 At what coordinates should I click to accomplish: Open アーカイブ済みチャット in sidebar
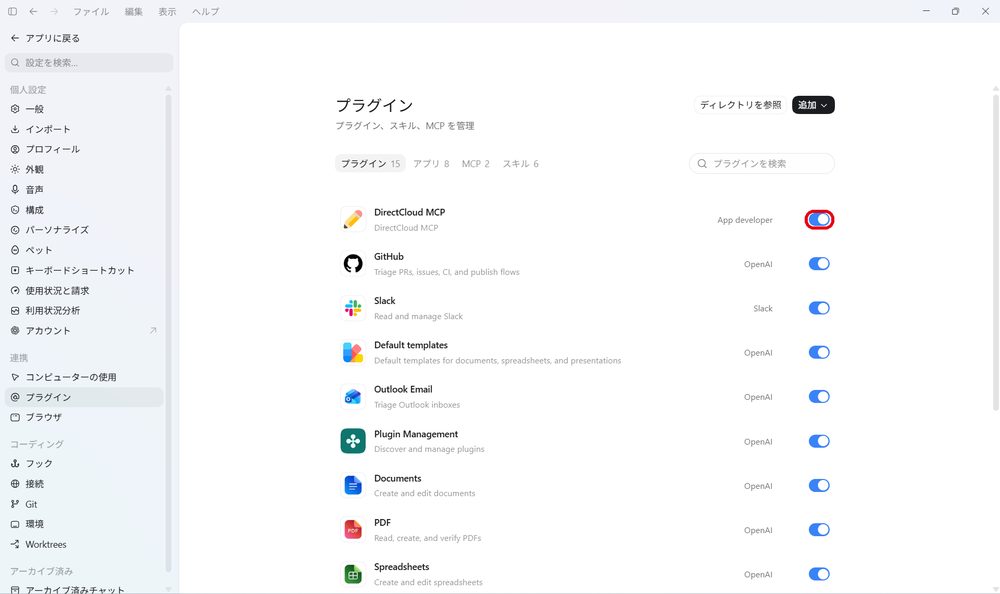[84, 589]
